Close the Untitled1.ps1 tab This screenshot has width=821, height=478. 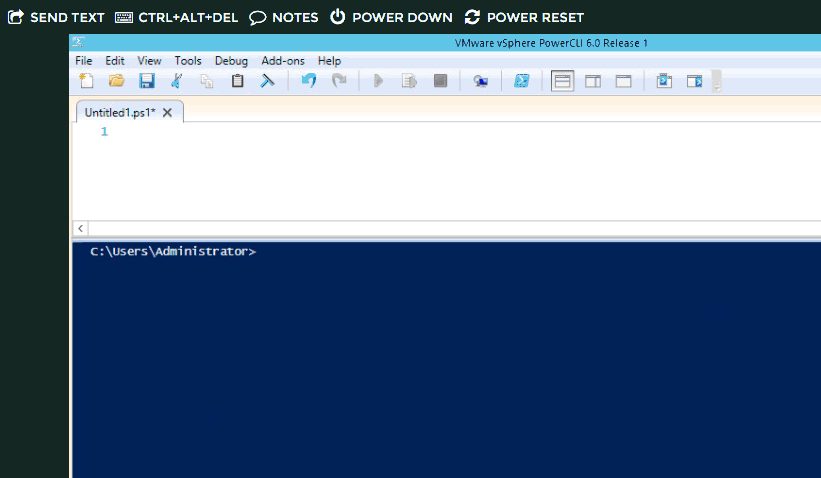coord(167,113)
